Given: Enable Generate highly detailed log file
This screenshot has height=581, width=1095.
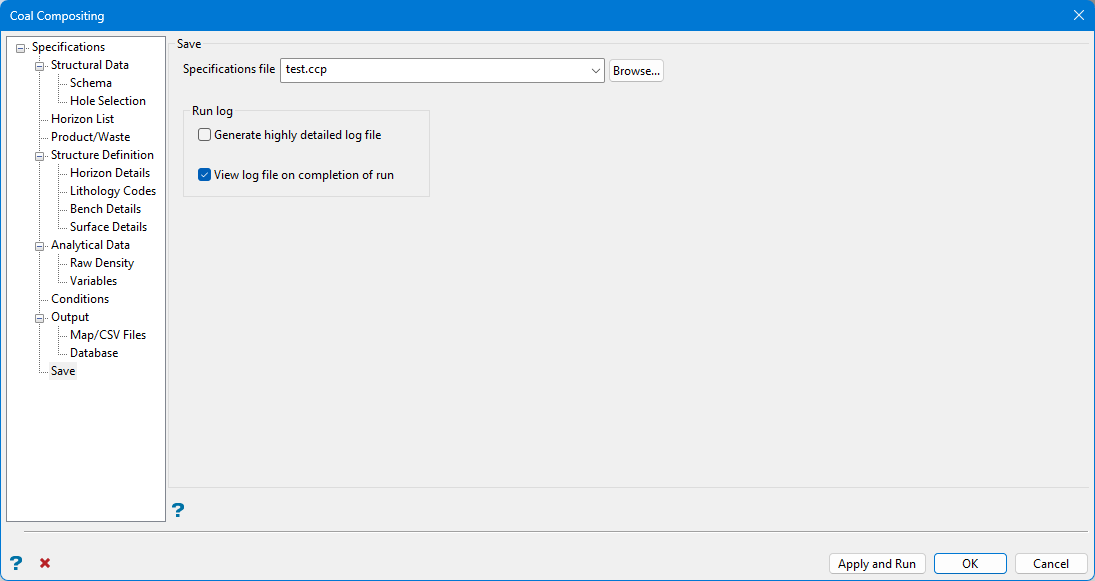Looking at the screenshot, I should coord(205,135).
